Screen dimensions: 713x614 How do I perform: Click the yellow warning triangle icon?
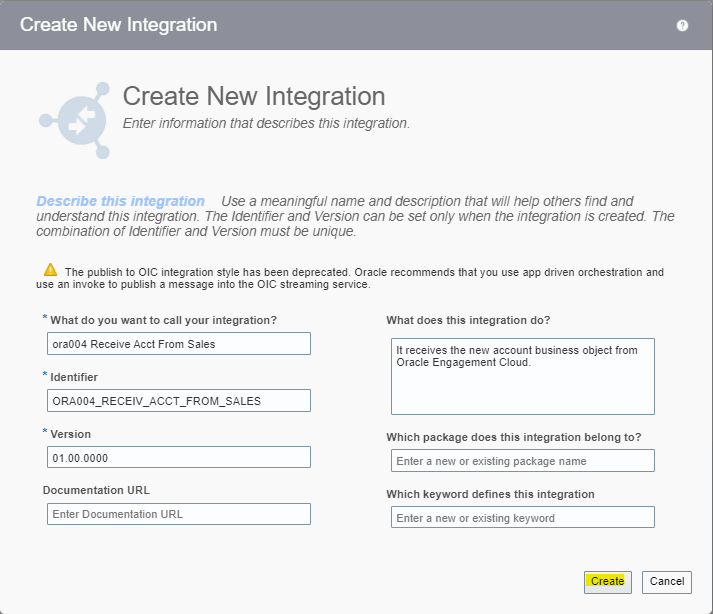[x=50, y=270]
